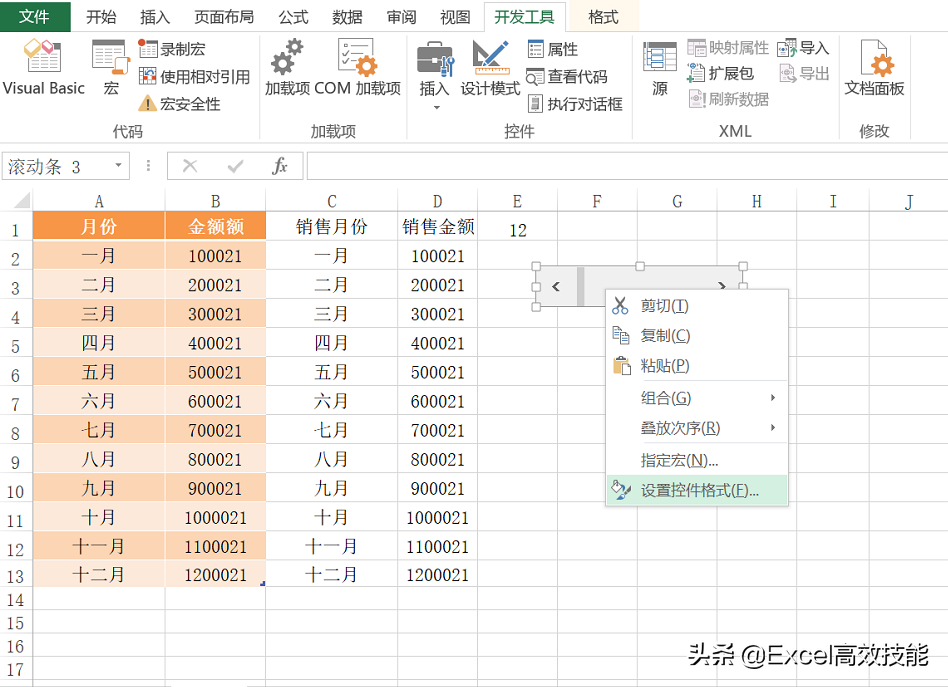
Task: Click 查看代码 view code
Action: tap(567, 76)
